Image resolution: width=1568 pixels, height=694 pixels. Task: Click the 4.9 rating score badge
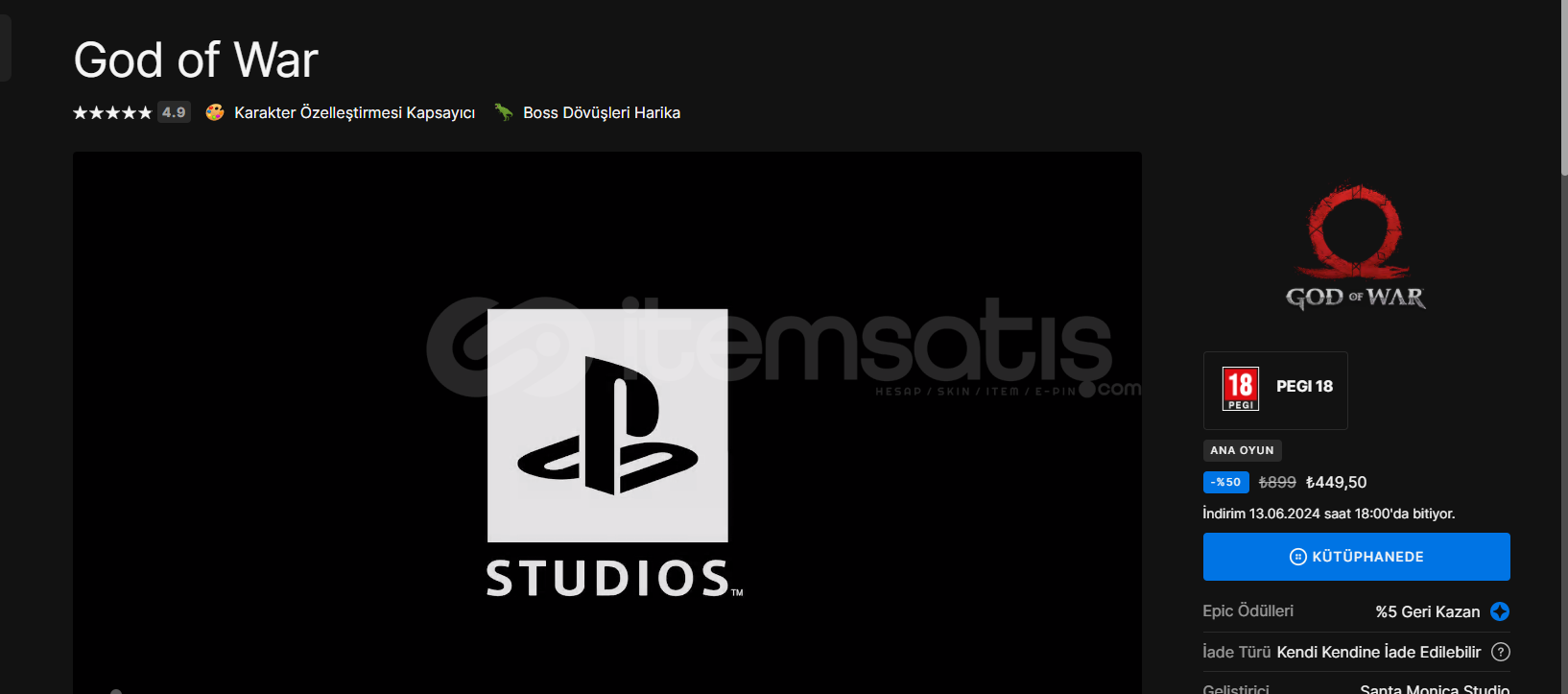pyautogui.click(x=174, y=112)
